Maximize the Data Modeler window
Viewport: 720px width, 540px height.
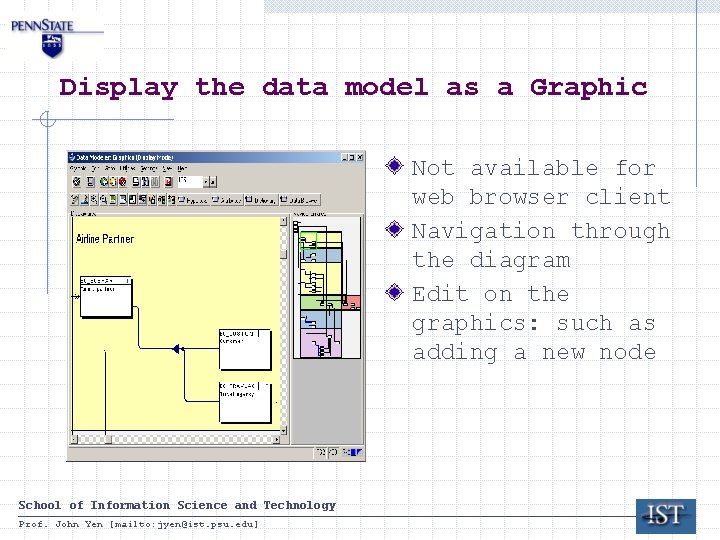click(x=352, y=157)
